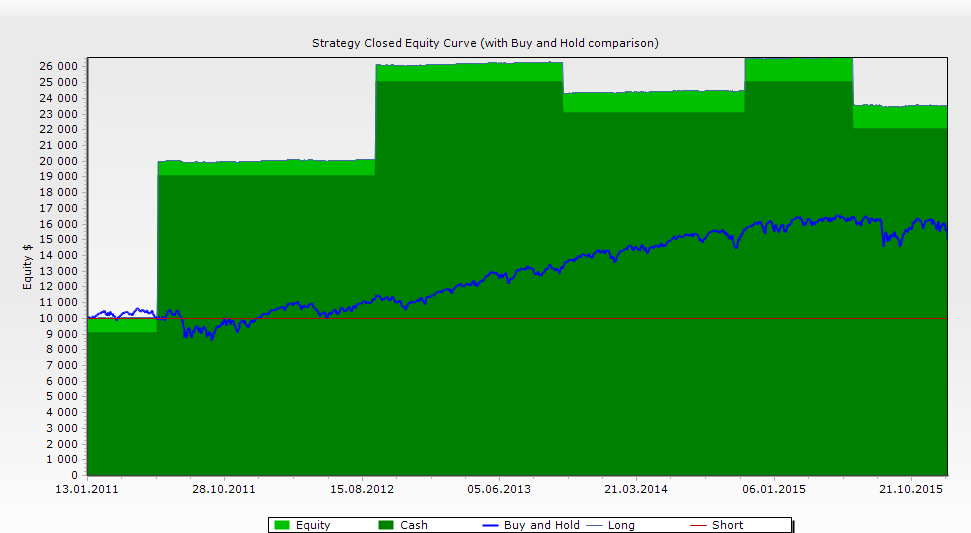The height and width of the screenshot is (533, 971).
Task: Click the Strategy Closed Equity Curve title
Action: point(485,43)
